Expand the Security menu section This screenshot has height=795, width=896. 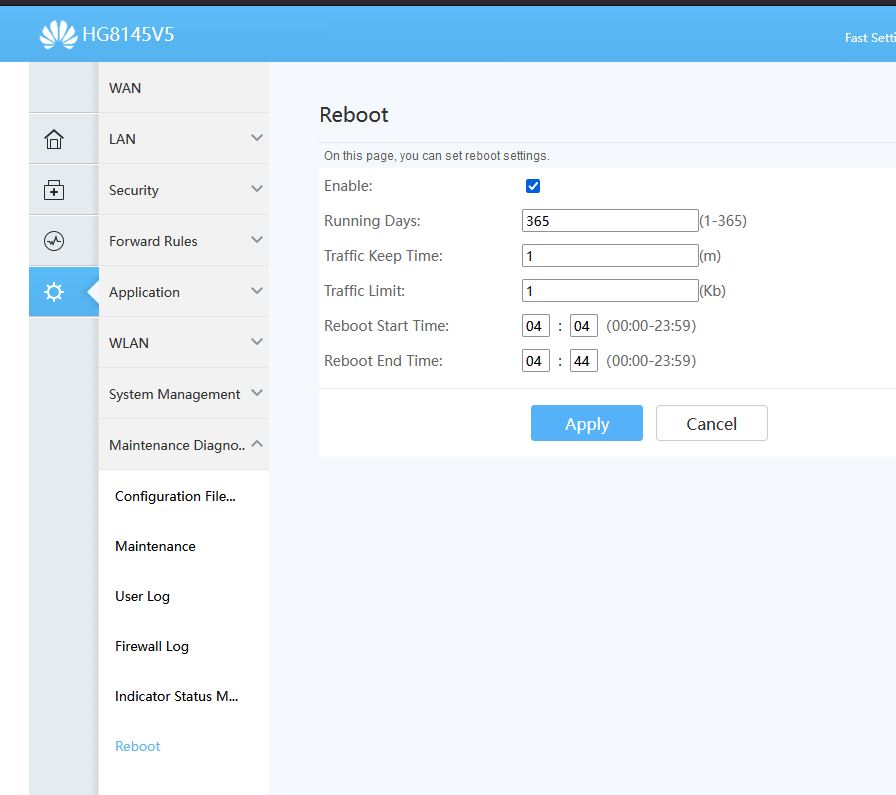[x=183, y=190]
